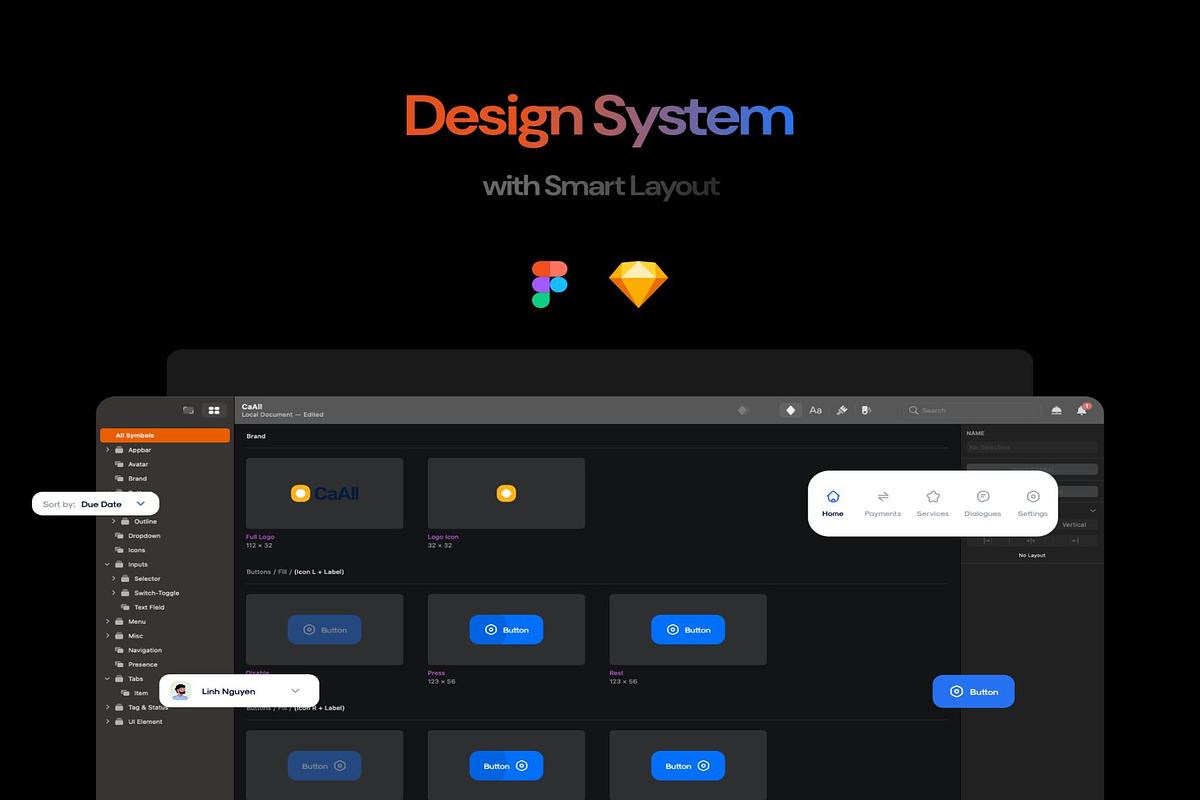Open the Symbols diamond tab in toolbar

[x=791, y=410]
